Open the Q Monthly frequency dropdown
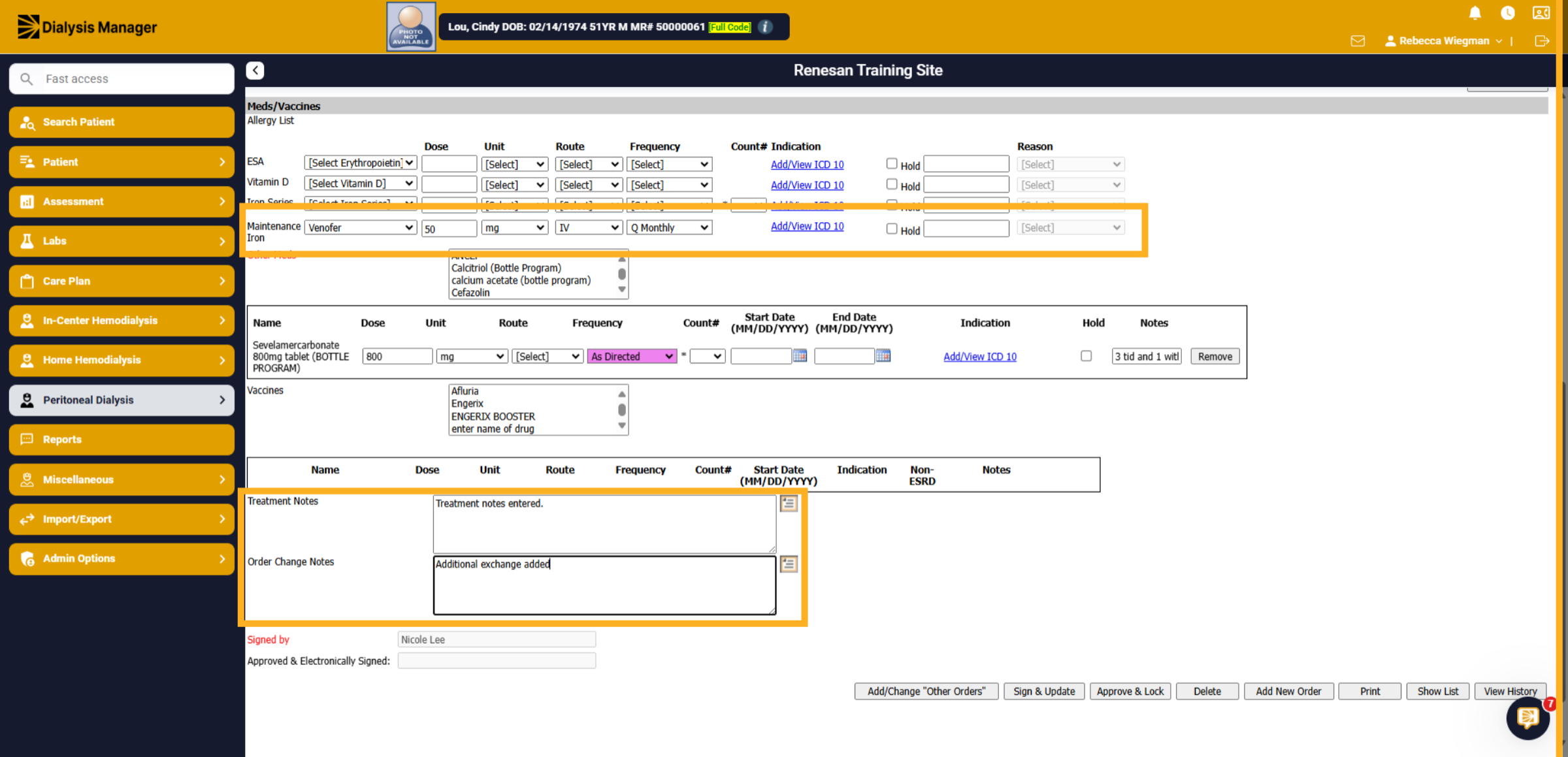Screen dimensions: 1568x757 670,227
